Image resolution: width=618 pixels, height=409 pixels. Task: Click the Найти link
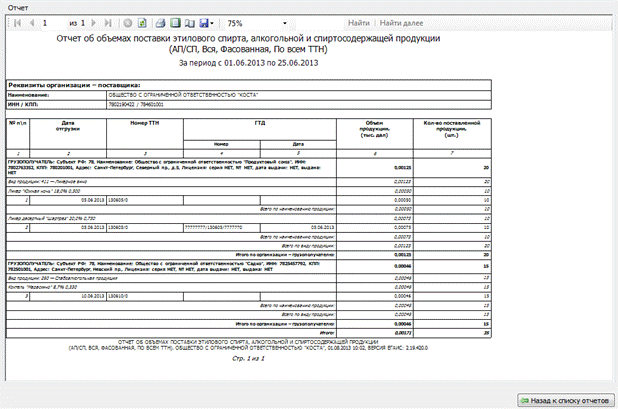(x=359, y=23)
